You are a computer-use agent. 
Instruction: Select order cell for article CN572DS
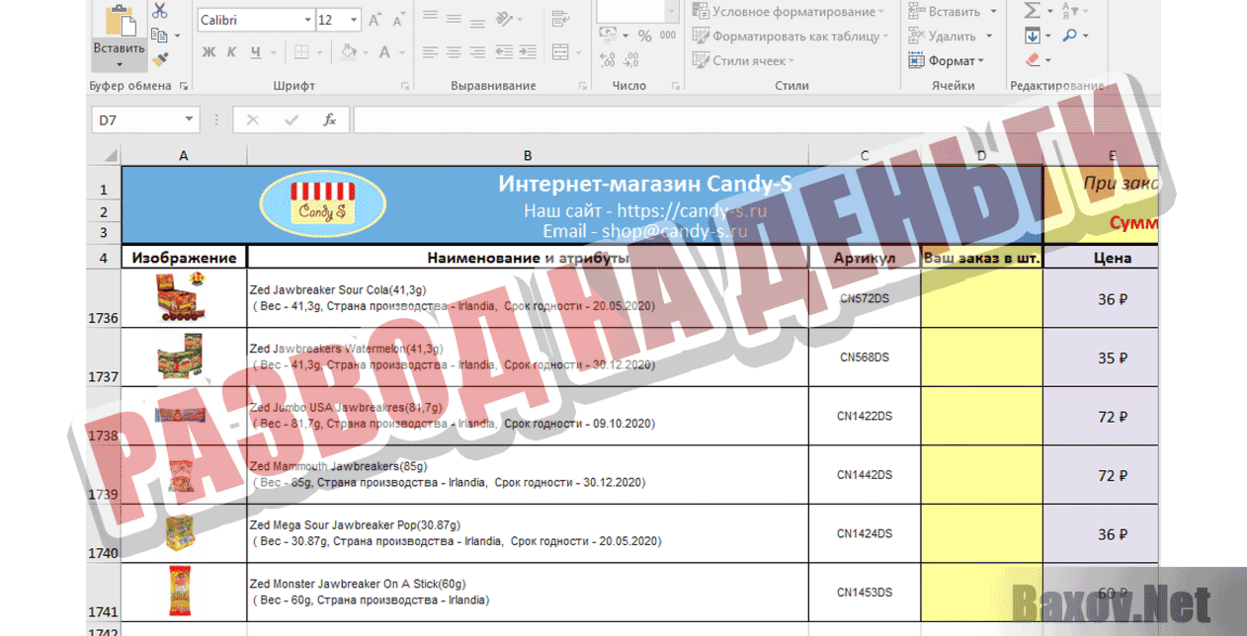click(x=981, y=299)
